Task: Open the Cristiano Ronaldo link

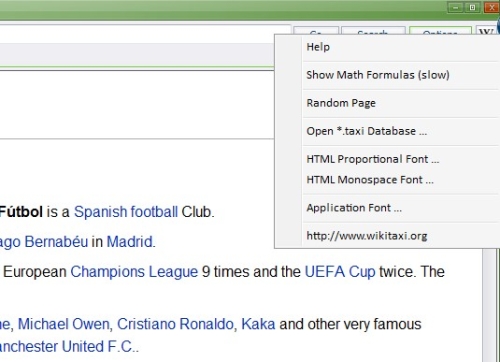Action: [175, 324]
